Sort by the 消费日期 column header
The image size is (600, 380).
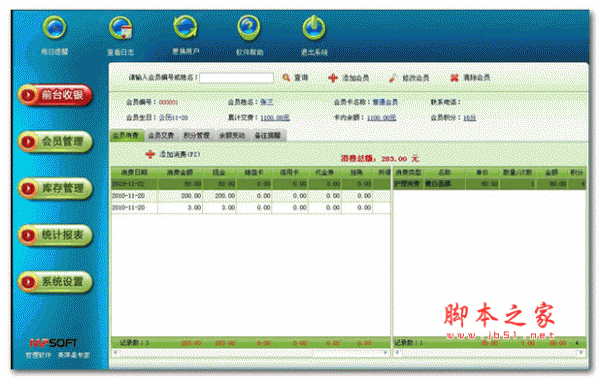[x=134, y=173]
